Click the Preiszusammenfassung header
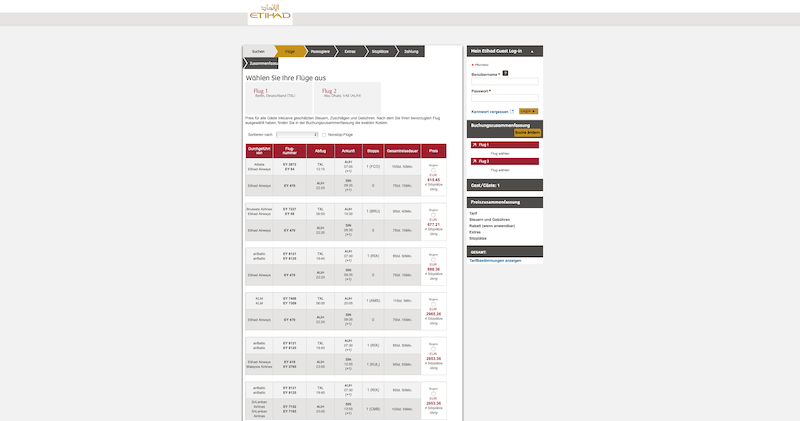The image size is (800, 421). 505,202
